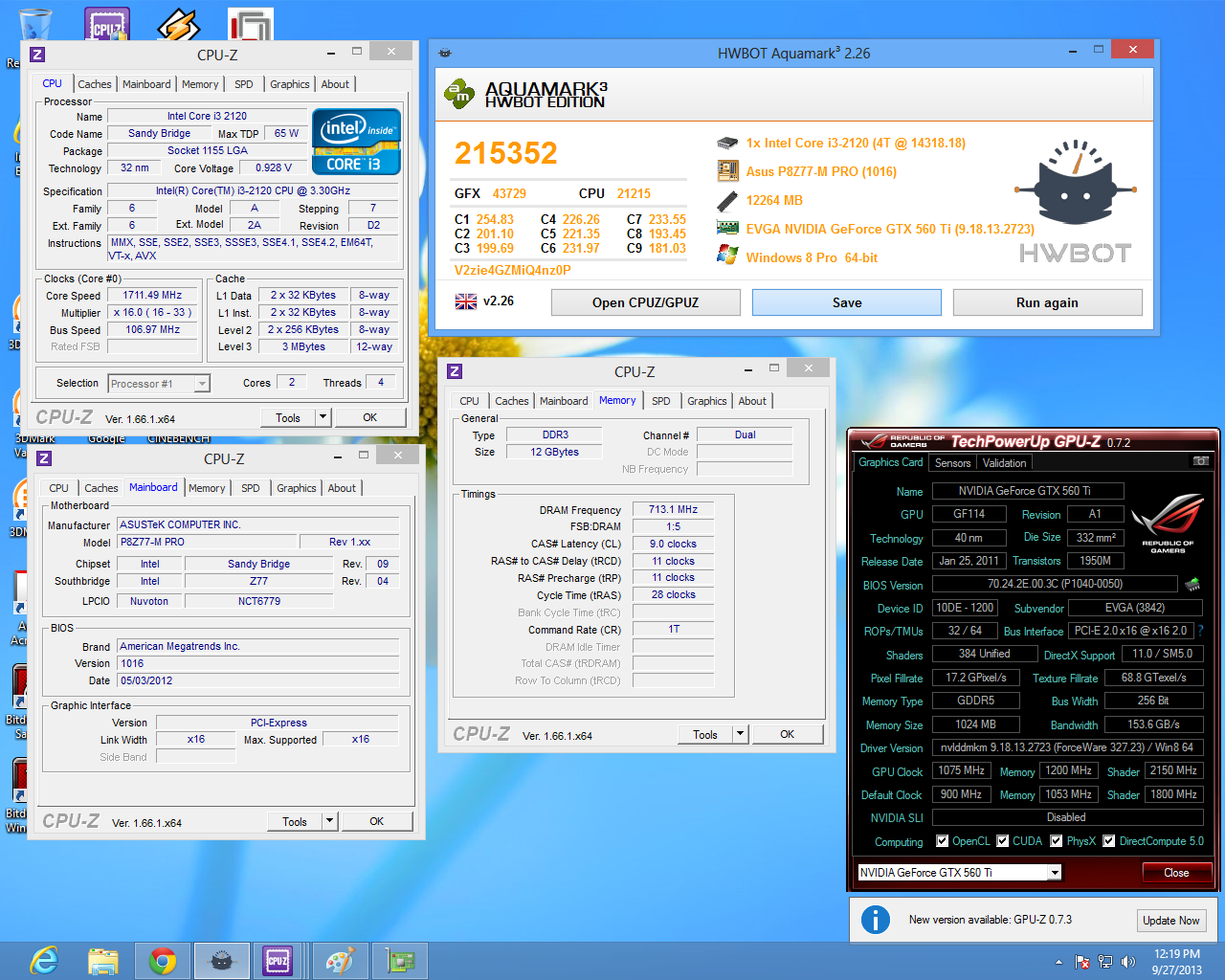Switch to Sensors tab in GPU-Z
The width and height of the screenshot is (1225, 980).
click(x=953, y=463)
